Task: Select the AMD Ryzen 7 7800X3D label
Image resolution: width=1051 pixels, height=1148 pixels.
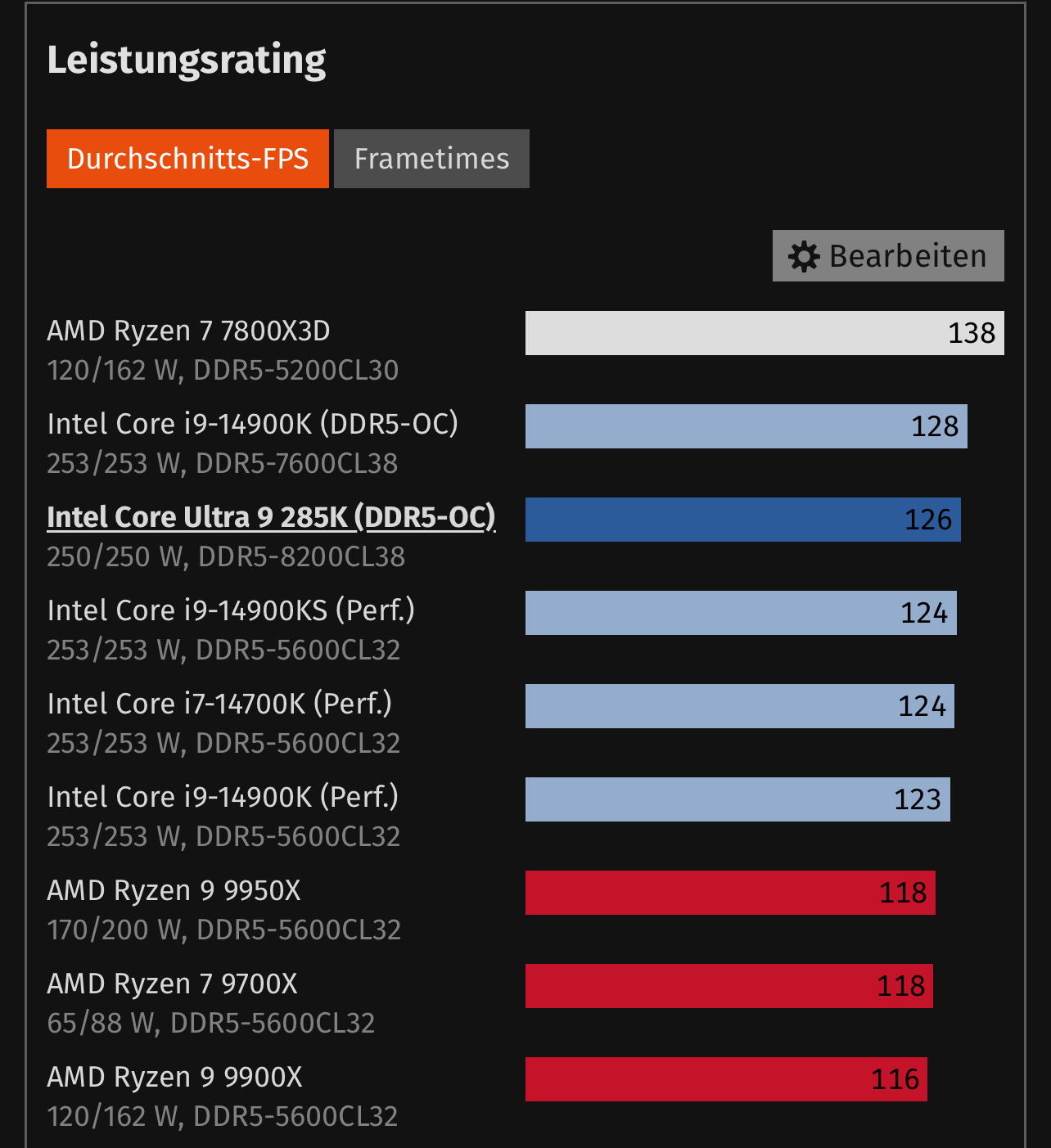Action: (x=189, y=331)
